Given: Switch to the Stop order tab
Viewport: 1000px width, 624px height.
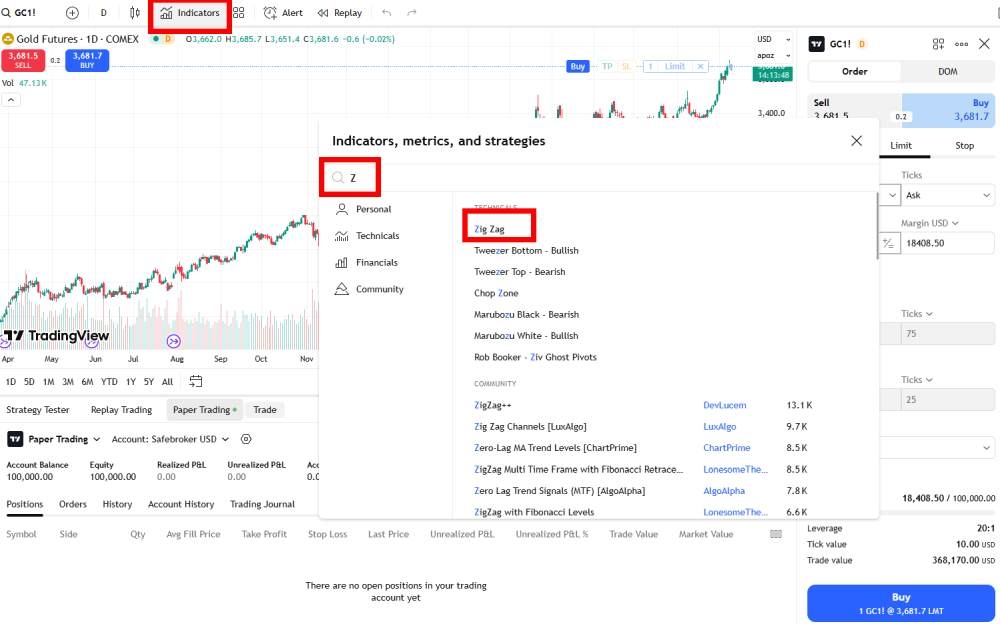Looking at the screenshot, I should click(964, 146).
